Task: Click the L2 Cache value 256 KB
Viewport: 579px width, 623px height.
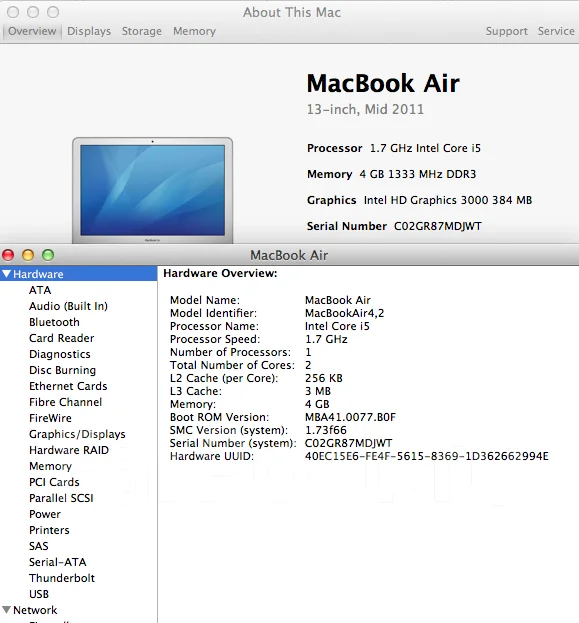Action: pyautogui.click(x=323, y=378)
